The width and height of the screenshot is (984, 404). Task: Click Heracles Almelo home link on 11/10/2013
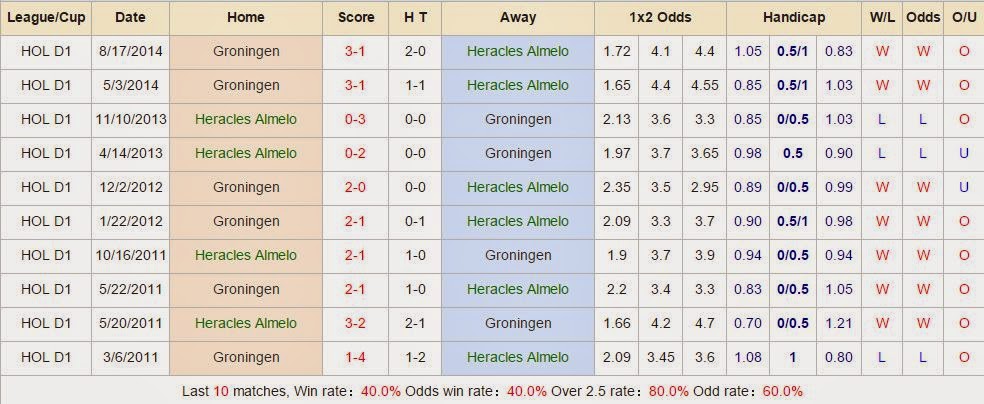tap(246, 119)
